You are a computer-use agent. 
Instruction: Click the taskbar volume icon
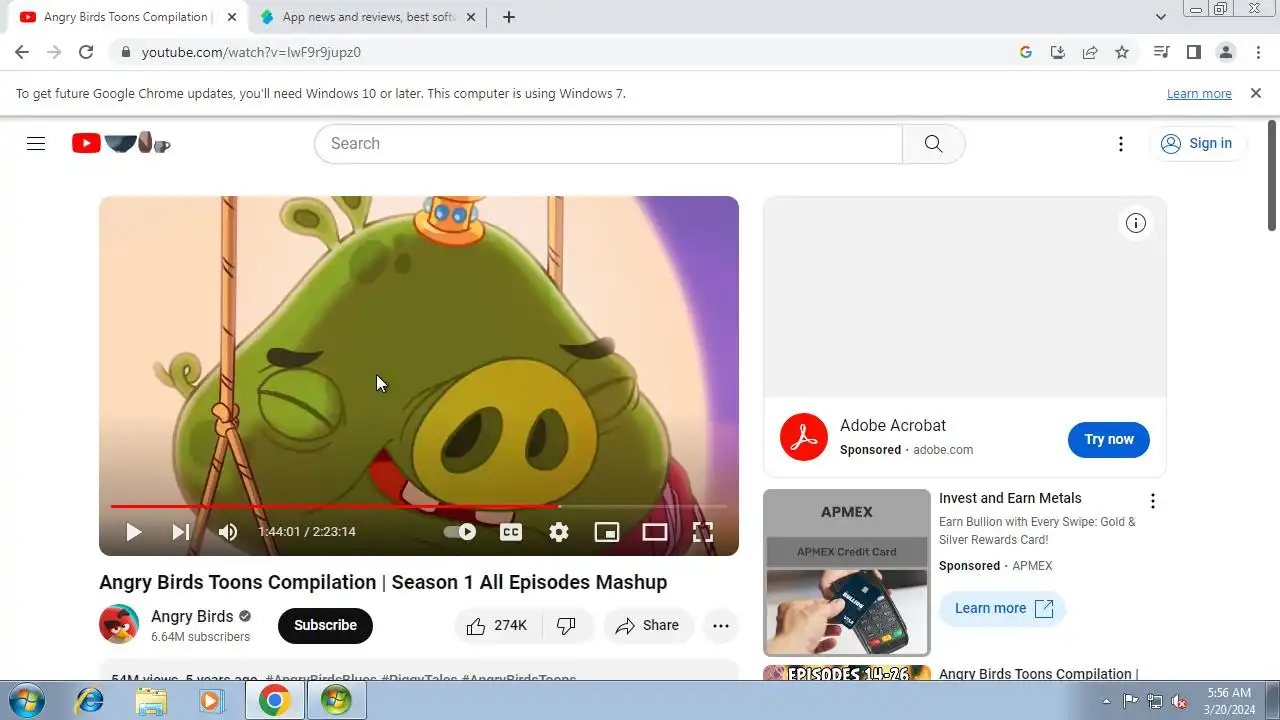coord(1180,701)
